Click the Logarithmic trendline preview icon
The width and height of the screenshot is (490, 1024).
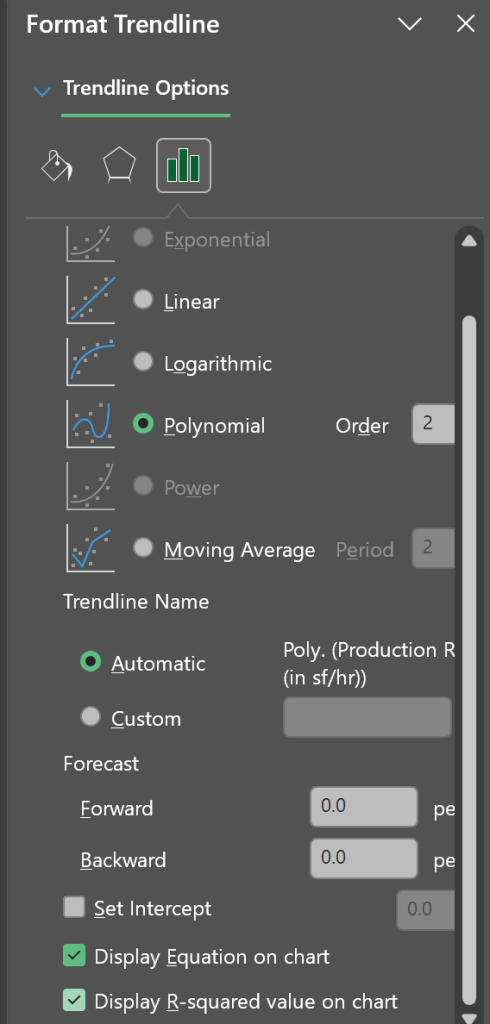[91, 362]
